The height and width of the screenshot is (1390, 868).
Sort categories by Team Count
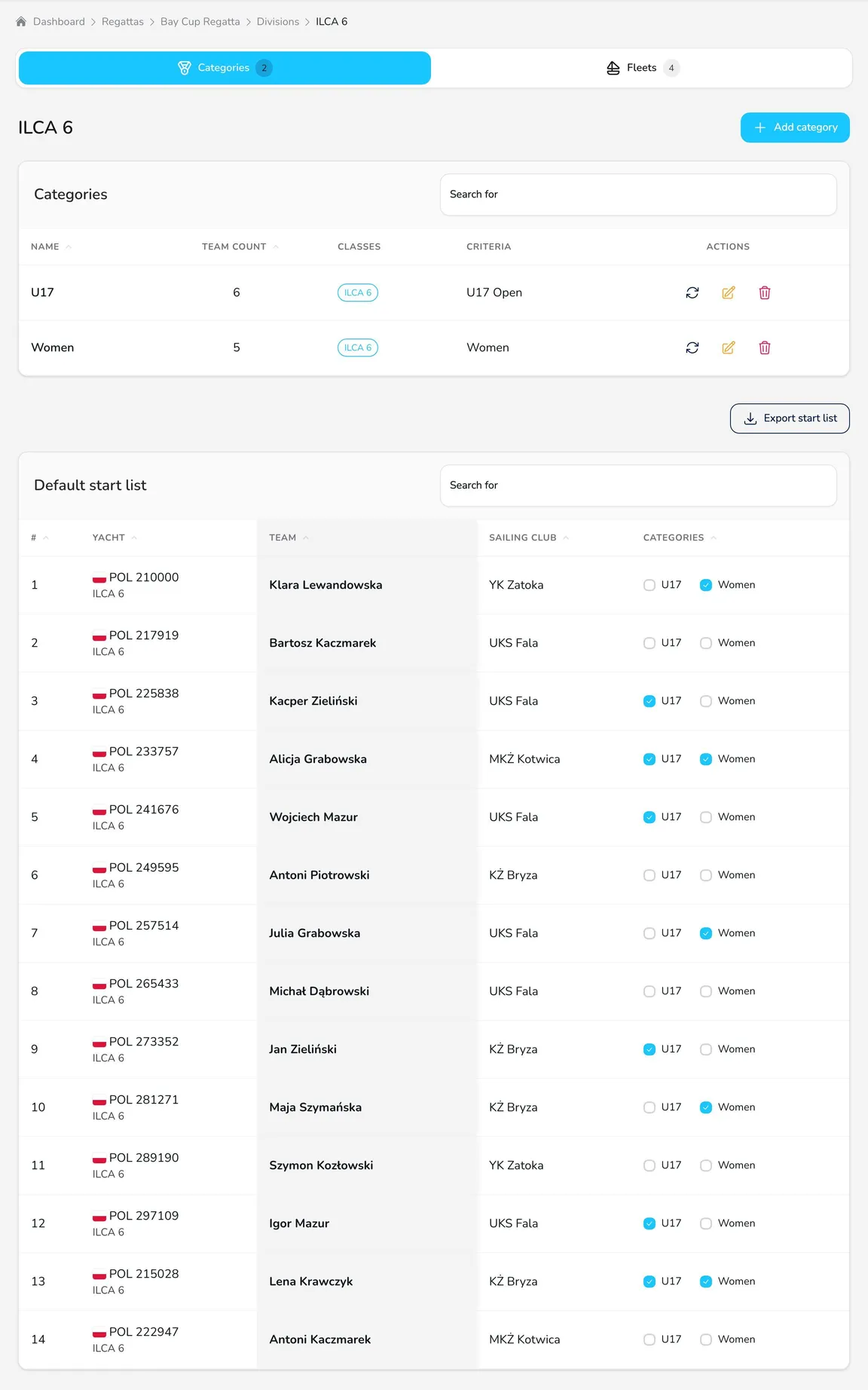click(240, 246)
